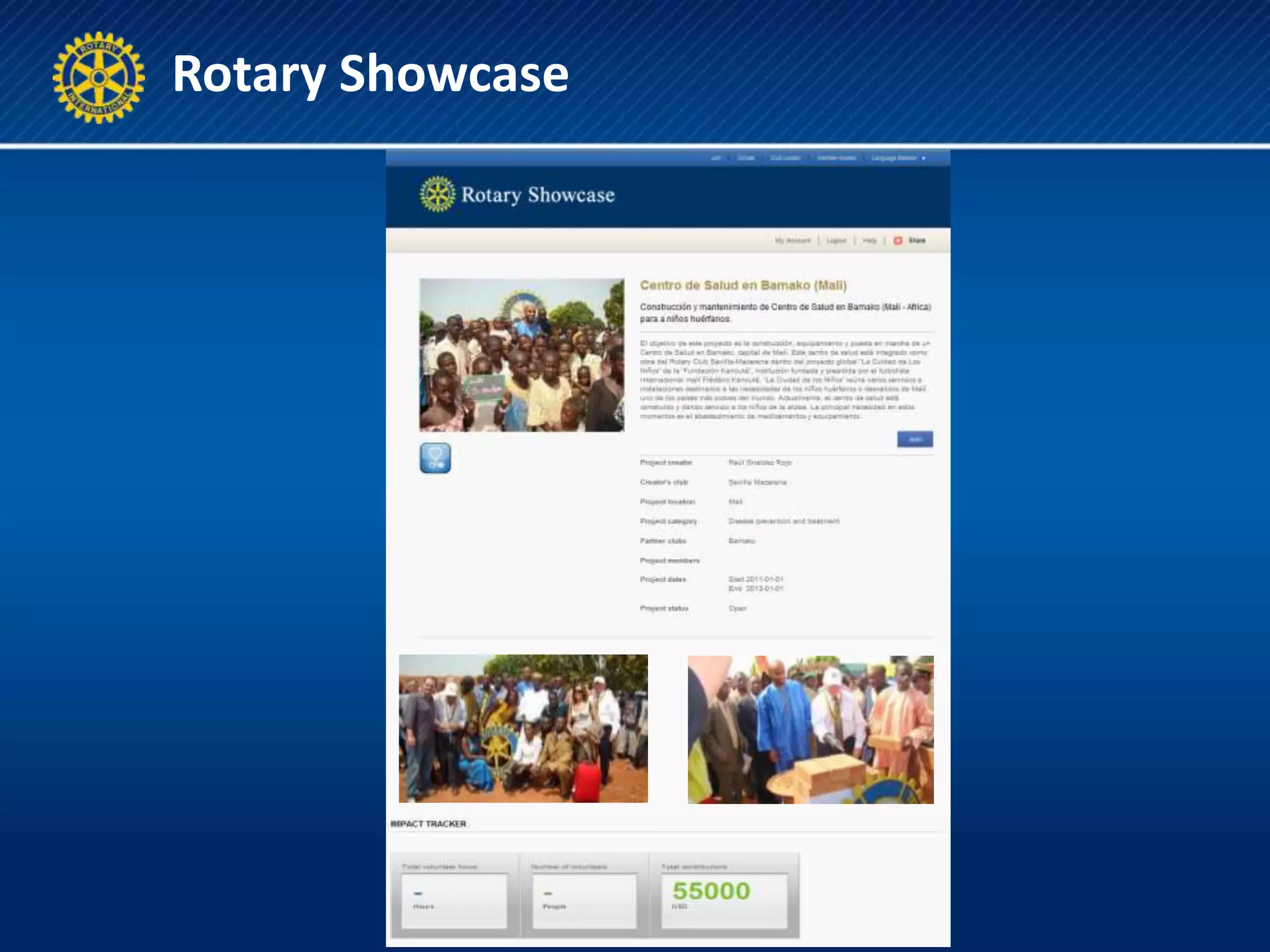The image size is (1270, 952).
Task: Click 'Disease prevention and treatment' category value
Action: [x=784, y=521]
